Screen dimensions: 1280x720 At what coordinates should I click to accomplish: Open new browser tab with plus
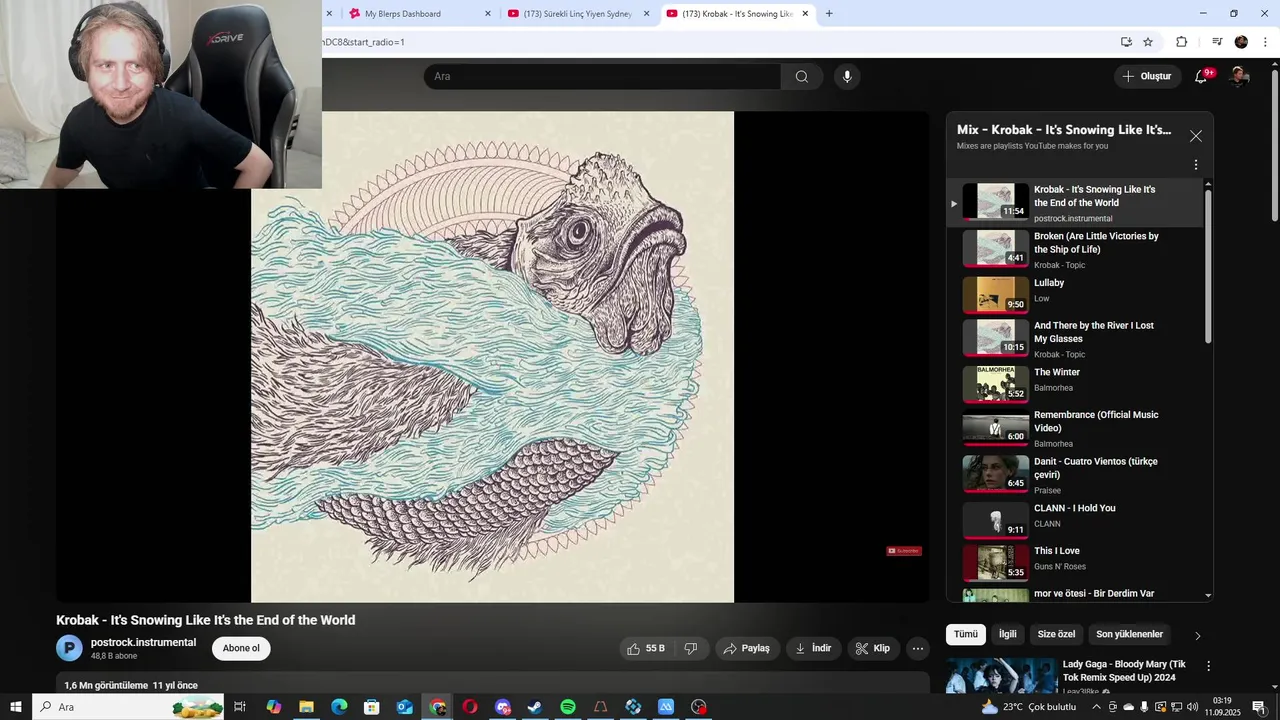point(829,14)
